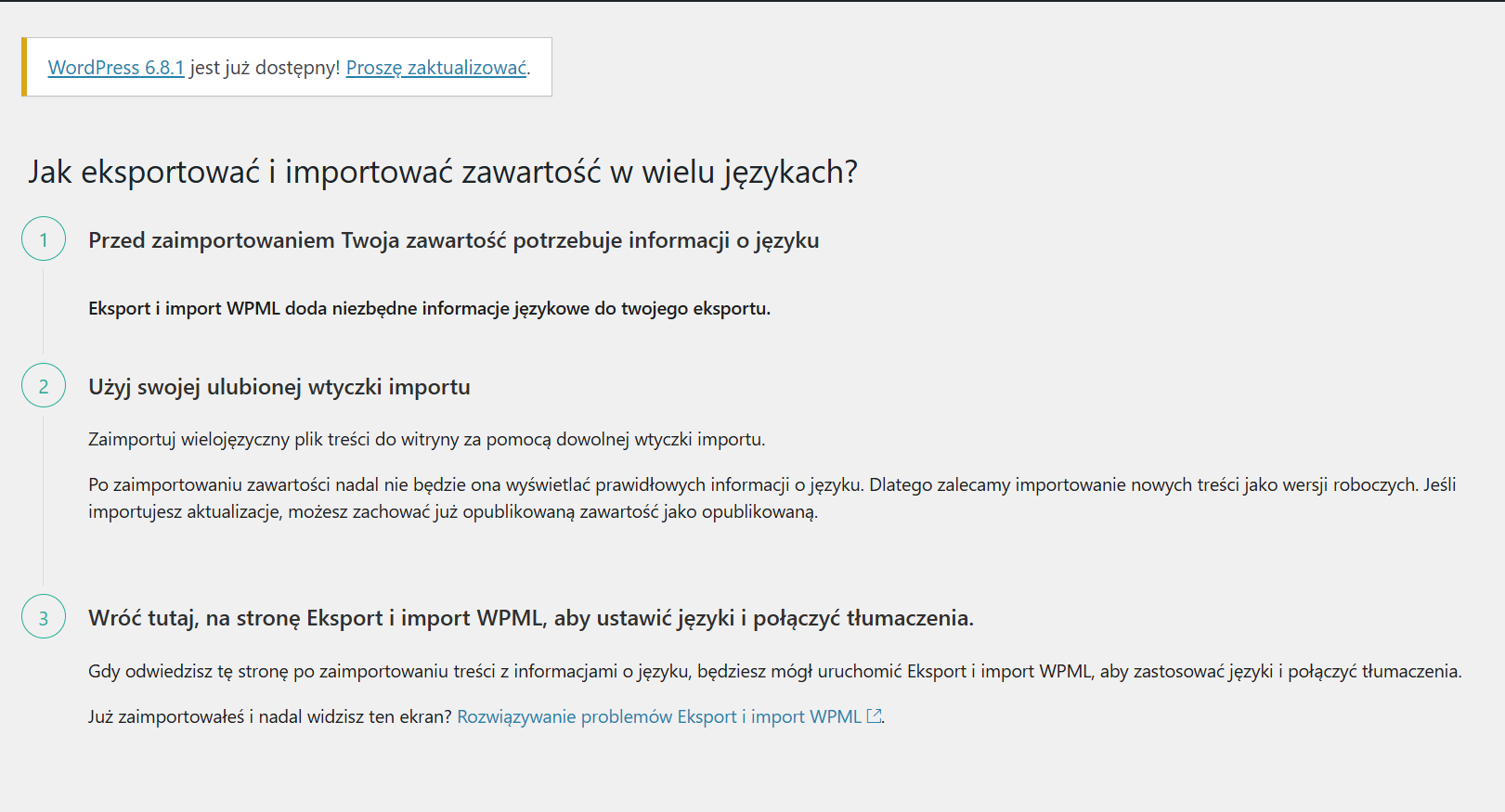Click step 2 circle indicator
Image resolution: width=1505 pixels, height=812 pixels.
pos(44,386)
